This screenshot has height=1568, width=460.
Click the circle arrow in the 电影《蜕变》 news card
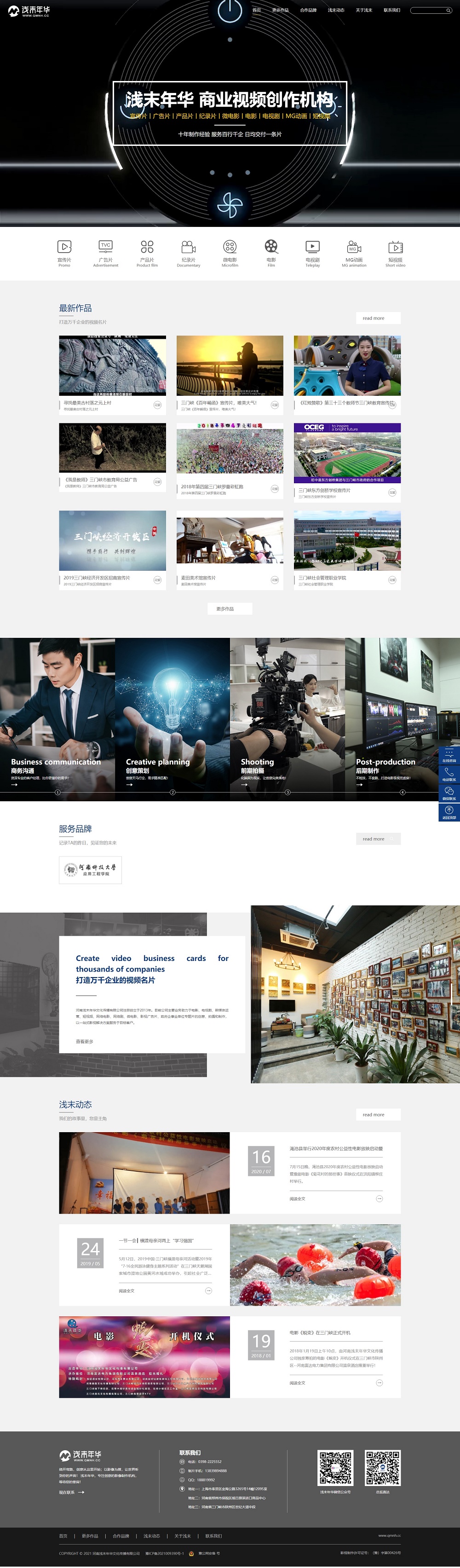tap(379, 1383)
